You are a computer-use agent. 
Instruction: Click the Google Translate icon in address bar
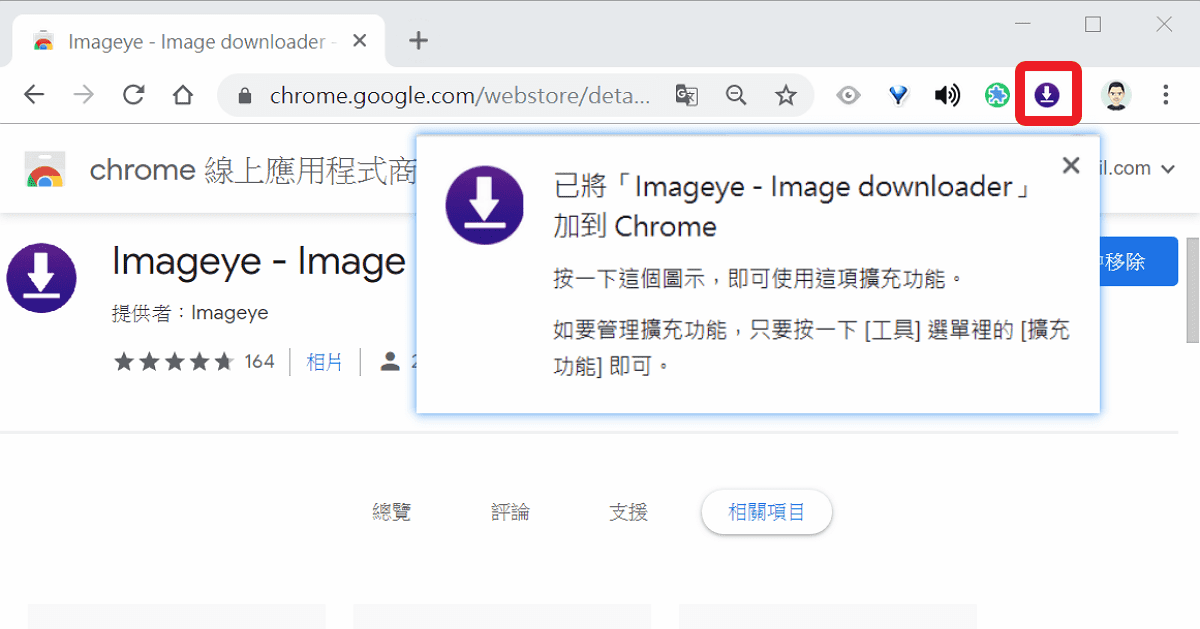click(x=686, y=95)
